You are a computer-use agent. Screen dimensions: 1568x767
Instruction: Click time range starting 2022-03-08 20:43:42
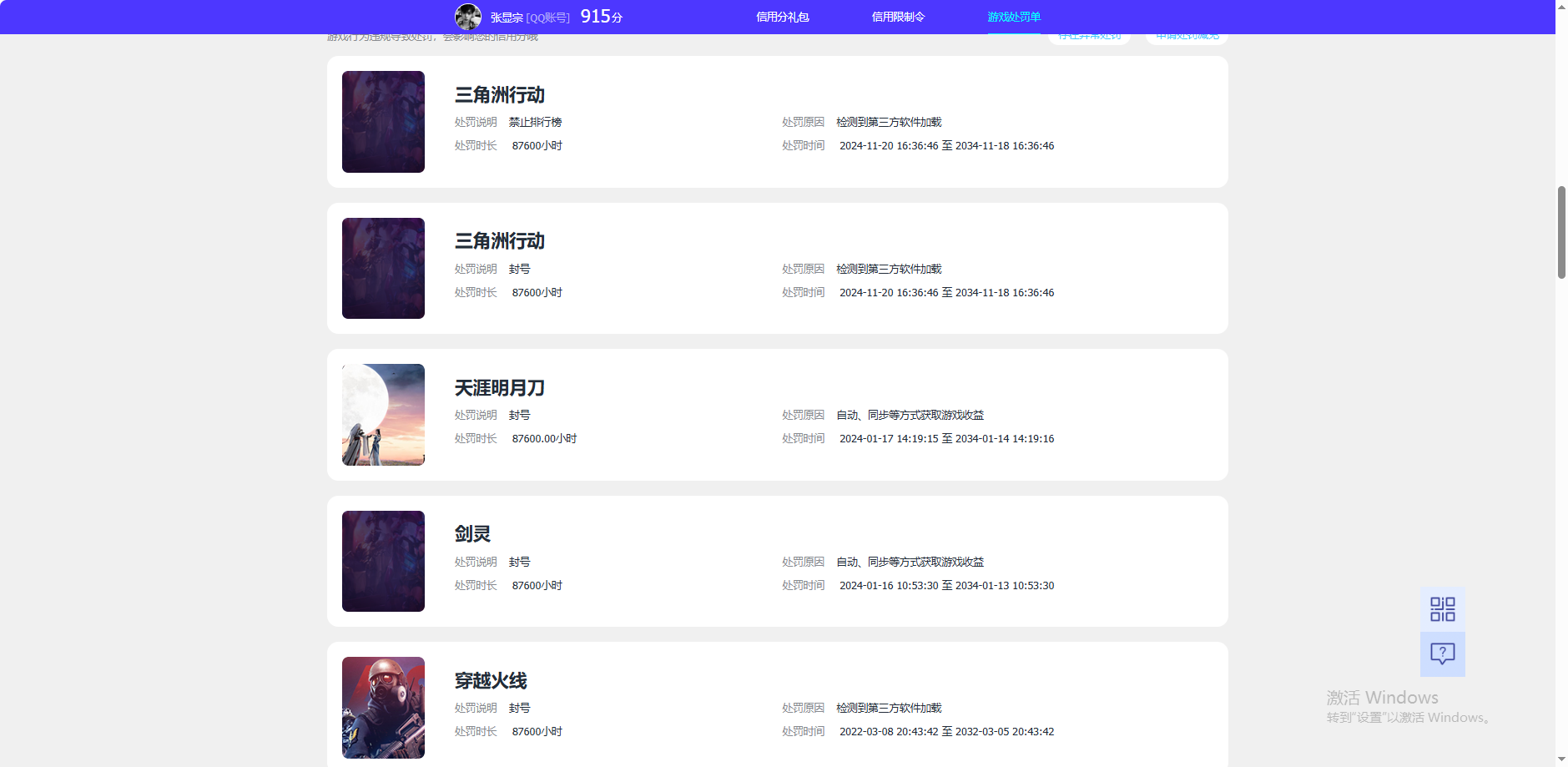(x=946, y=731)
